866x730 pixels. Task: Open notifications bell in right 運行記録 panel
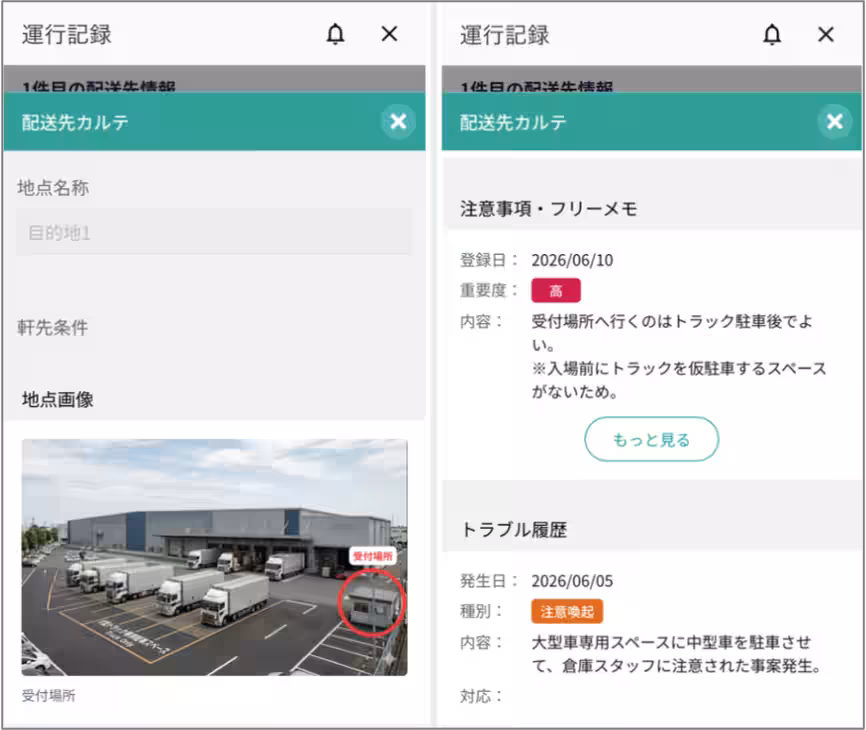[772, 35]
